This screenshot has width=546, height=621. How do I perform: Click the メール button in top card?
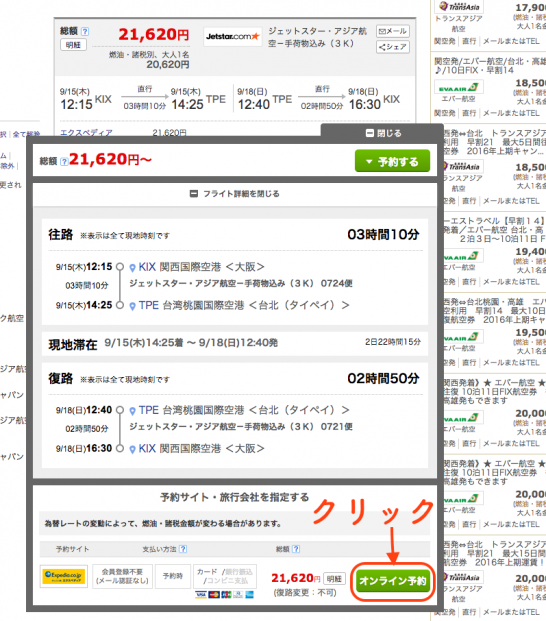pyautogui.click(x=392, y=31)
